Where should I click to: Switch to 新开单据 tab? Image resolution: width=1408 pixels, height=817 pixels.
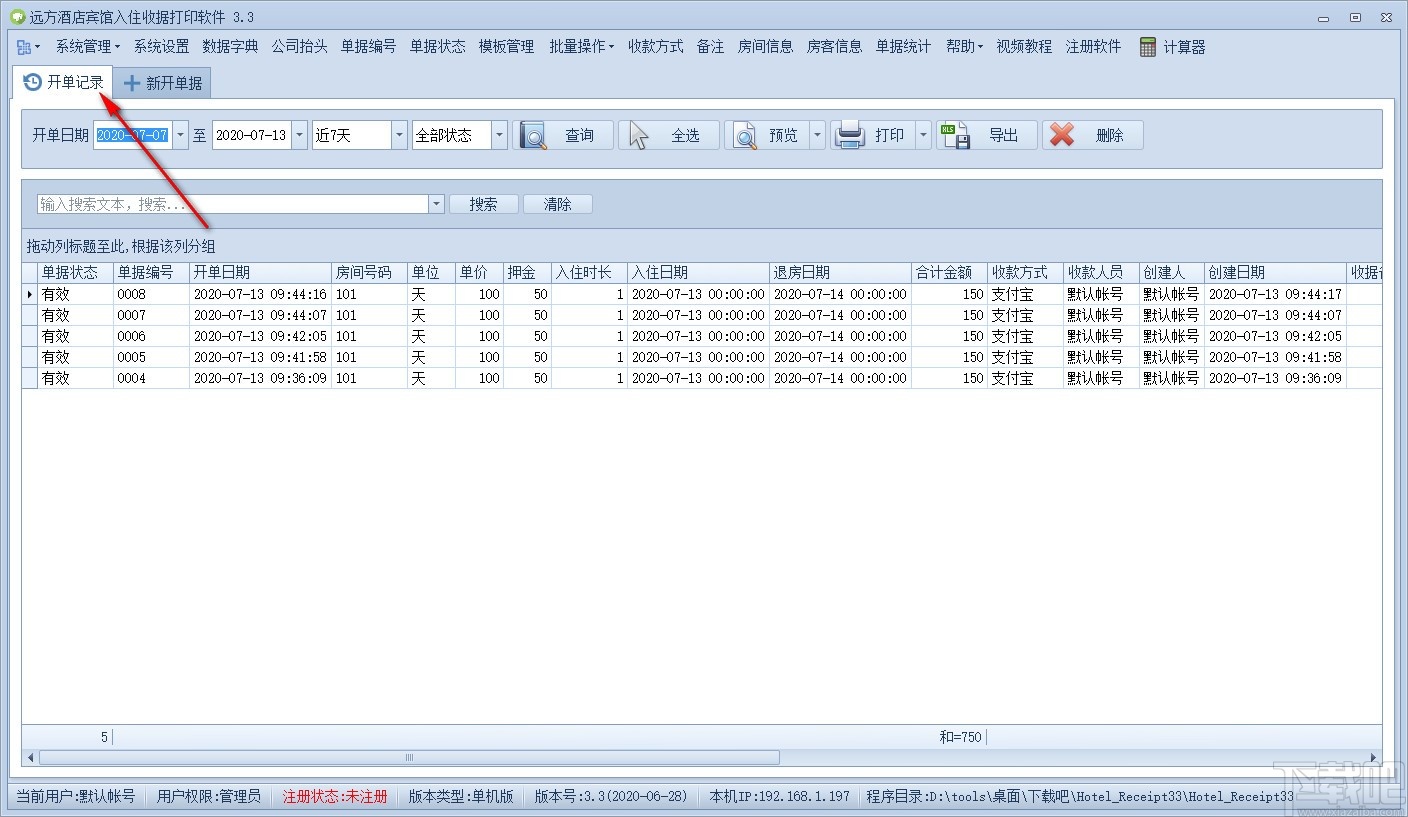tap(163, 83)
